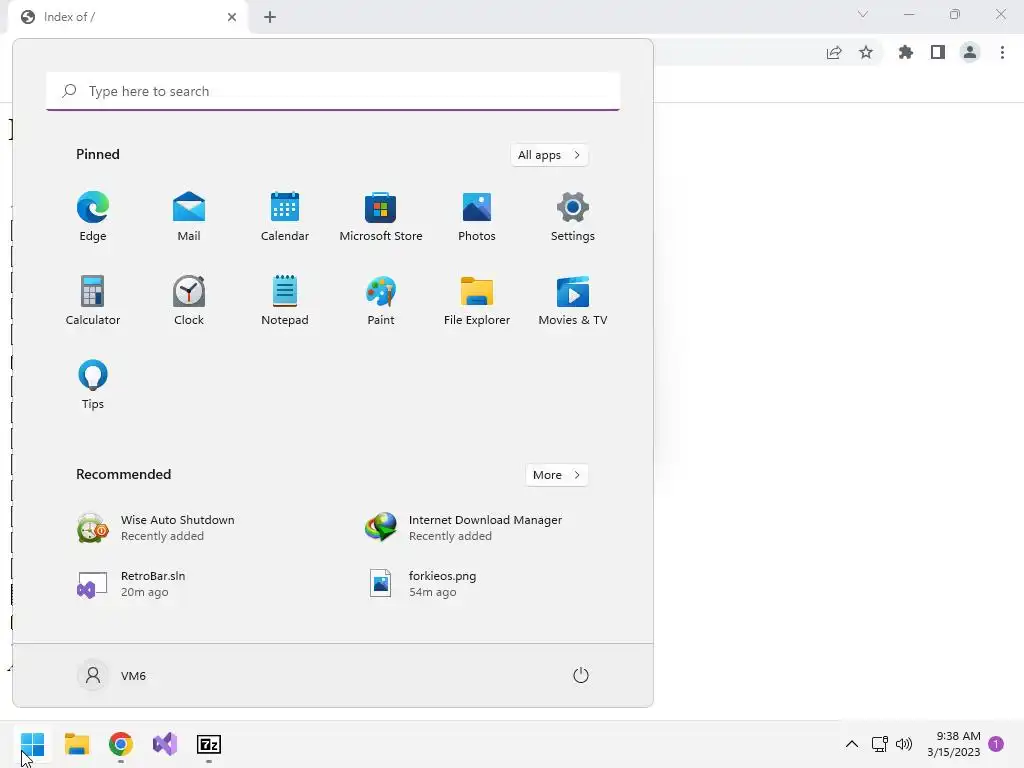Launch the Calculator app

click(x=93, y=300)
